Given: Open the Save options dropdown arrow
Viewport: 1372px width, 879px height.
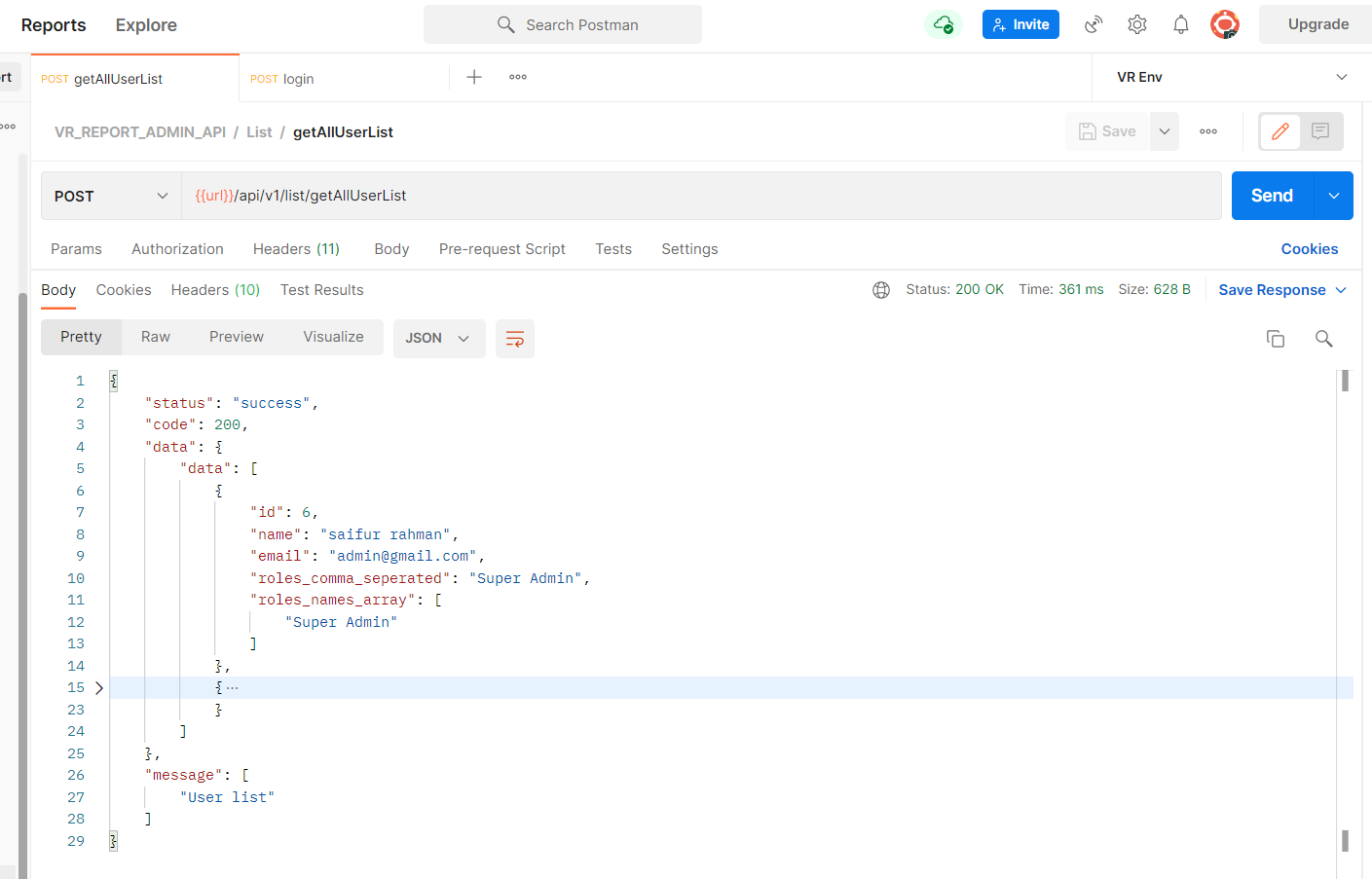Looking at the screenshot, I should (1165, 131).
